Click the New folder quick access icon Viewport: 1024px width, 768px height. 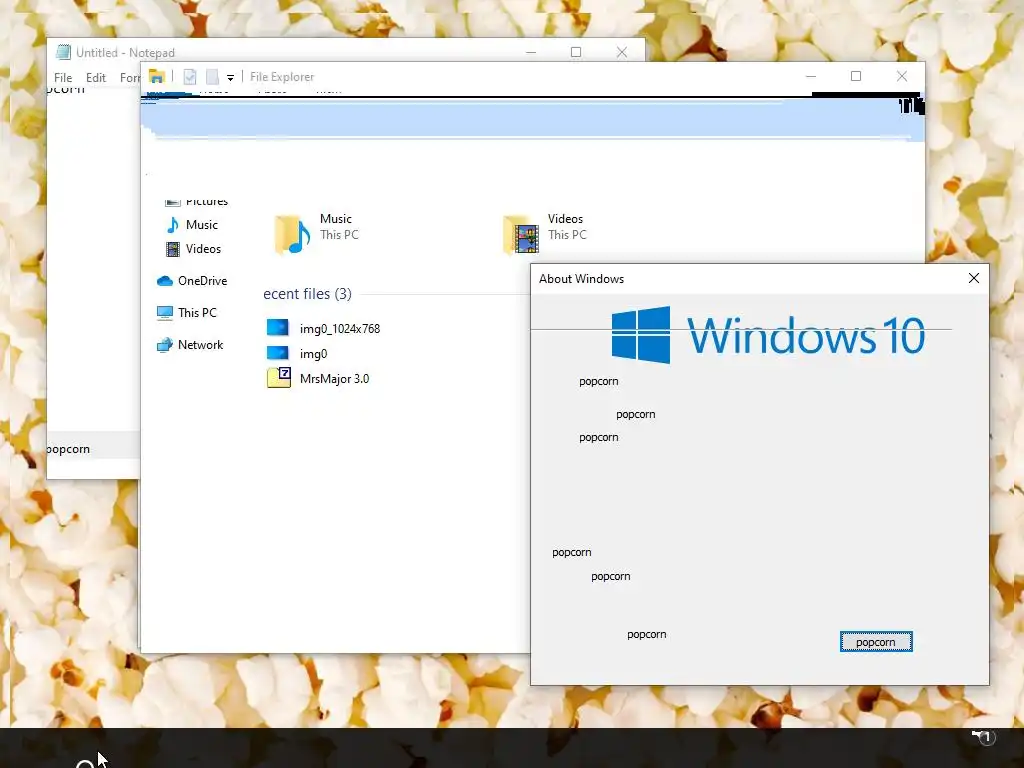tap(212, 77)
